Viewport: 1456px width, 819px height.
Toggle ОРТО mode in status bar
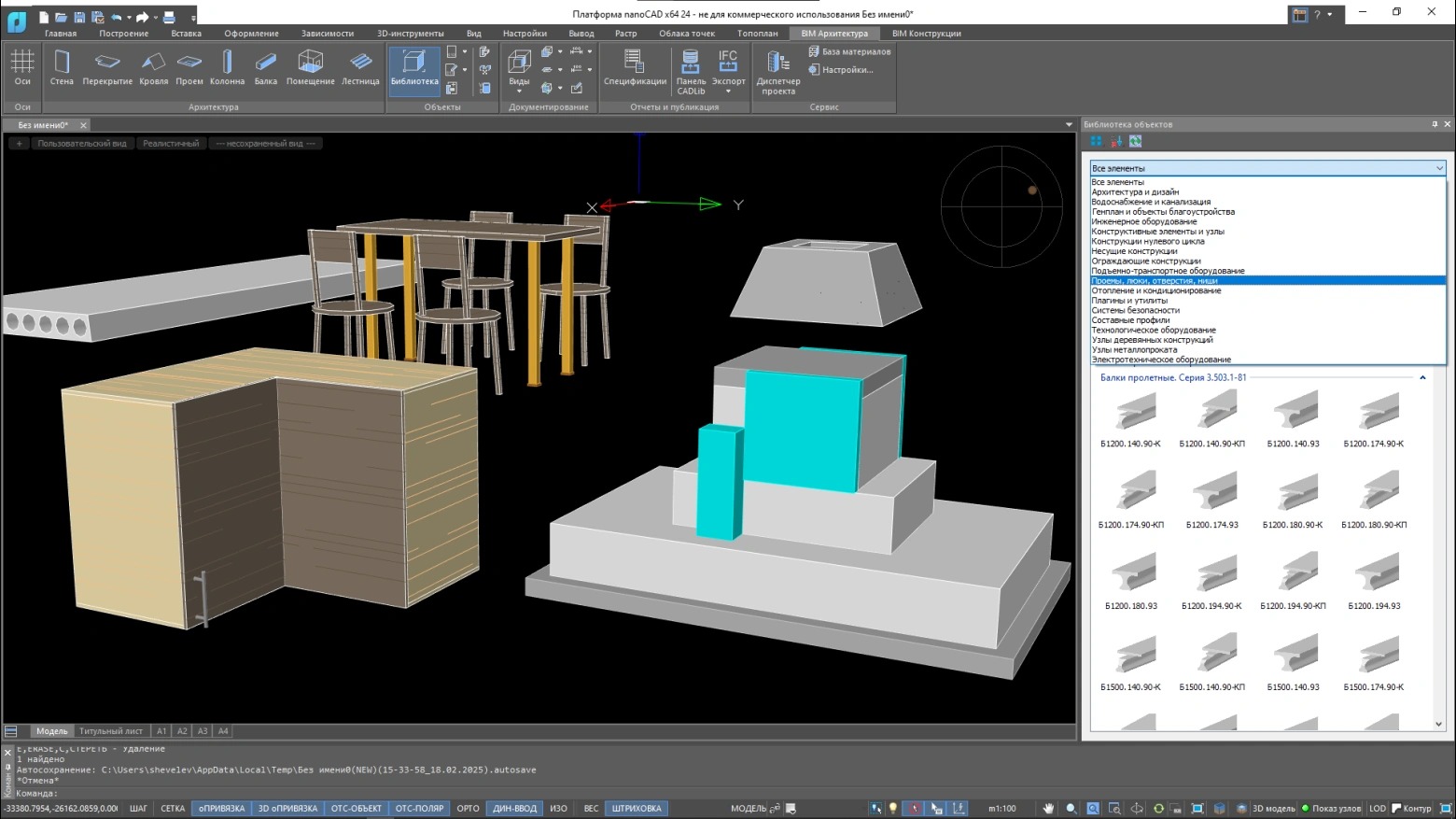468,809
